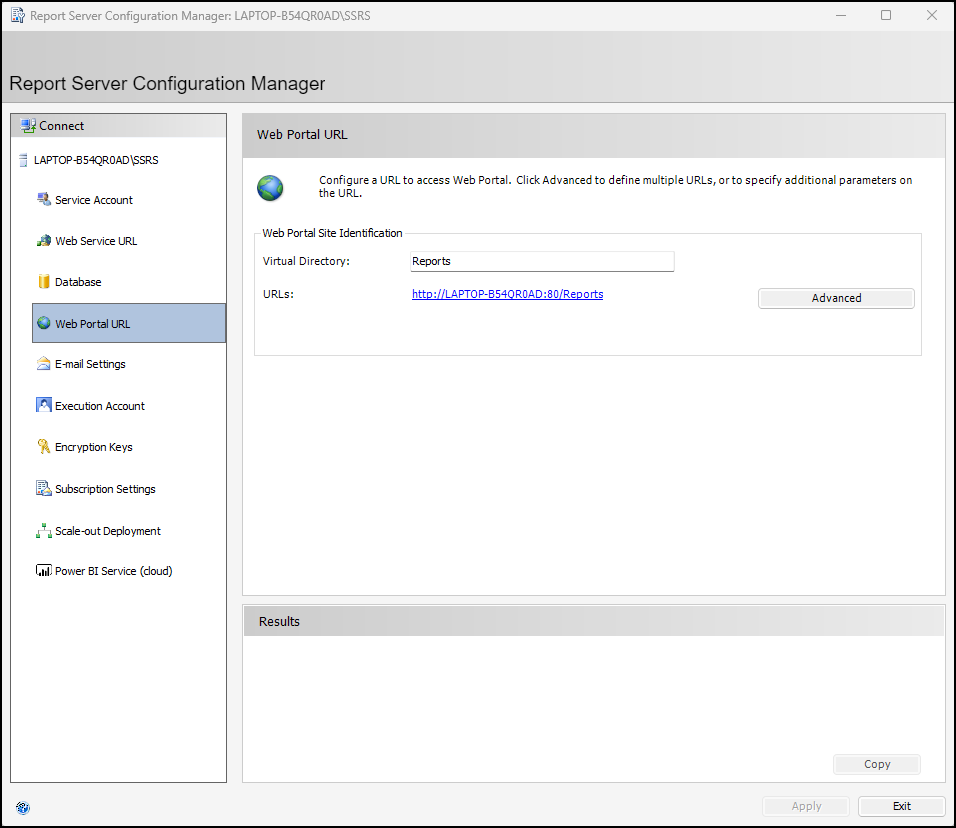Copy the Results panel contents

[x=876, y=764]
